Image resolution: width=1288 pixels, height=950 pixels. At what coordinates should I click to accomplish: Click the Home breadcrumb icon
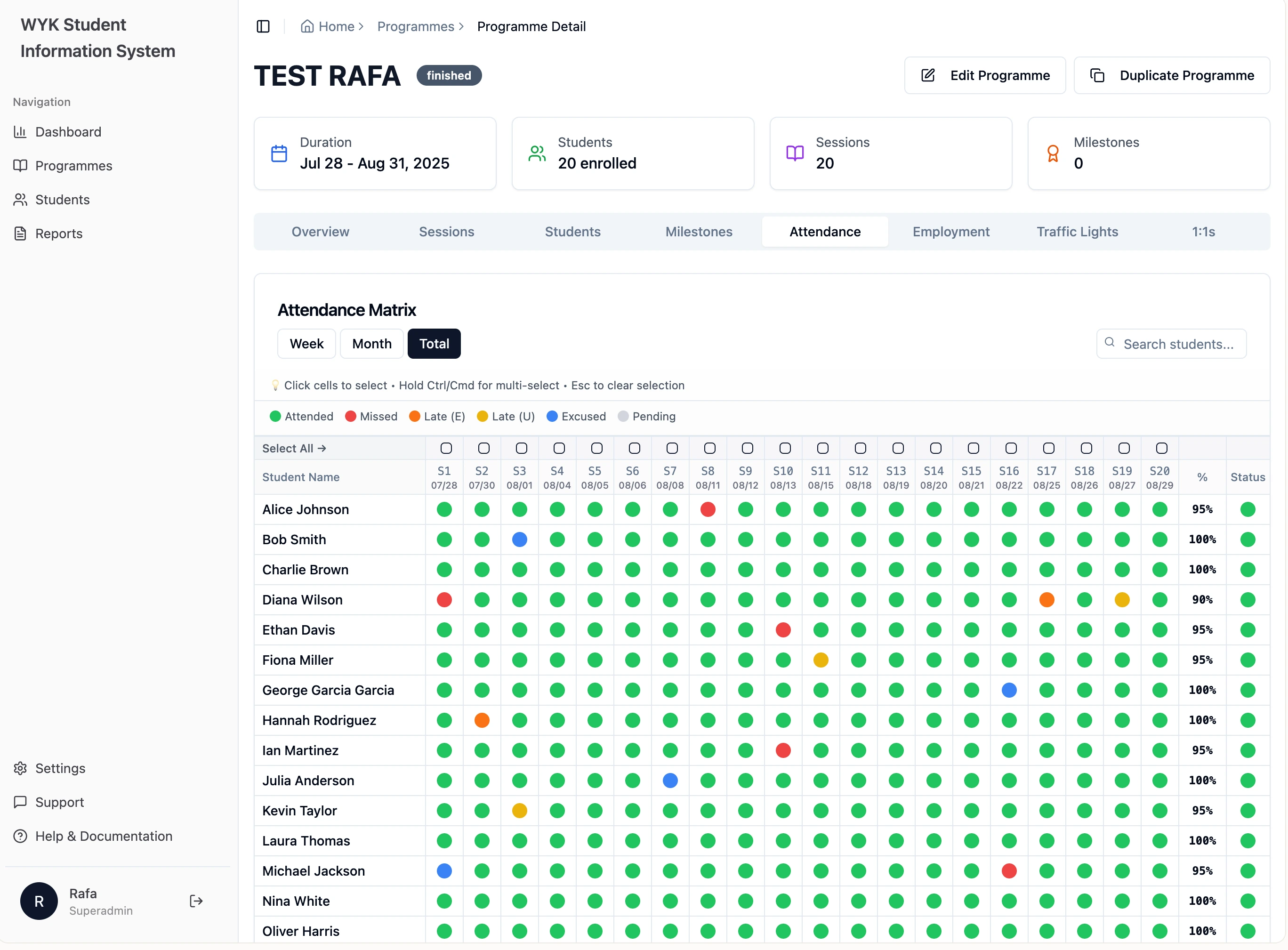click(x=307, y=26)
